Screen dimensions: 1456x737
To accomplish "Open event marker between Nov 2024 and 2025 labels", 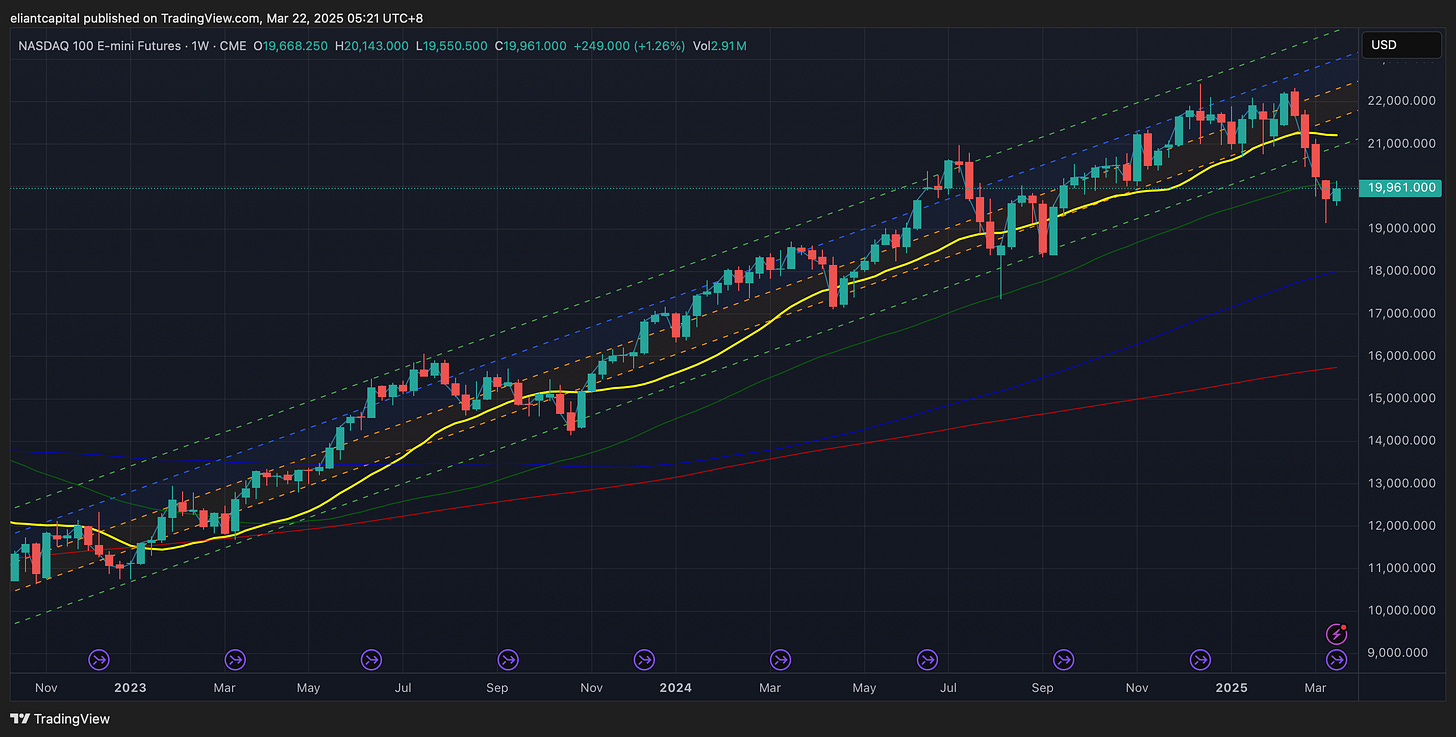I will (1200, 660).
